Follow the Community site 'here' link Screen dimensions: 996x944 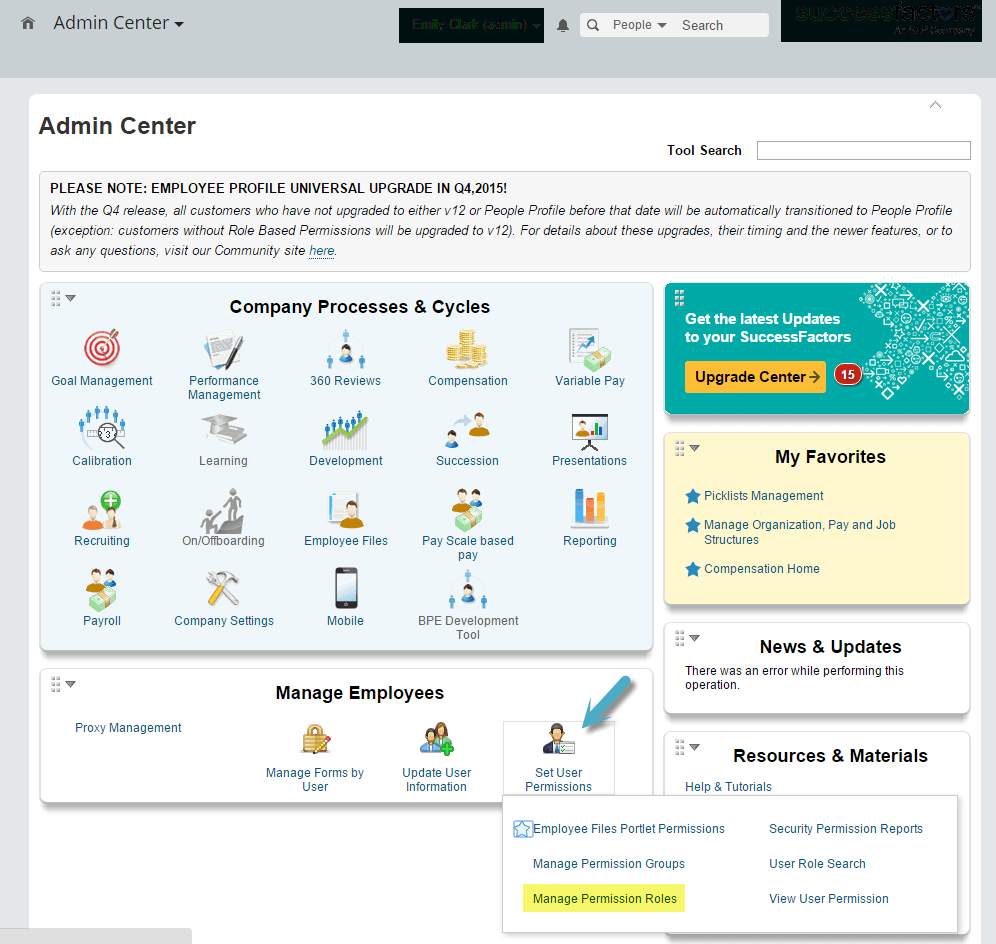click(x=321, y=251)
